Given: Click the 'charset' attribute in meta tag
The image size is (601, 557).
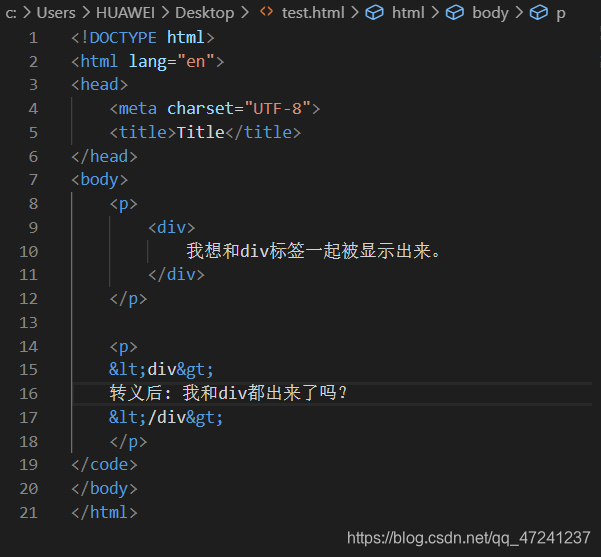Looking at the screenshot, I should (x=200, y=108).
